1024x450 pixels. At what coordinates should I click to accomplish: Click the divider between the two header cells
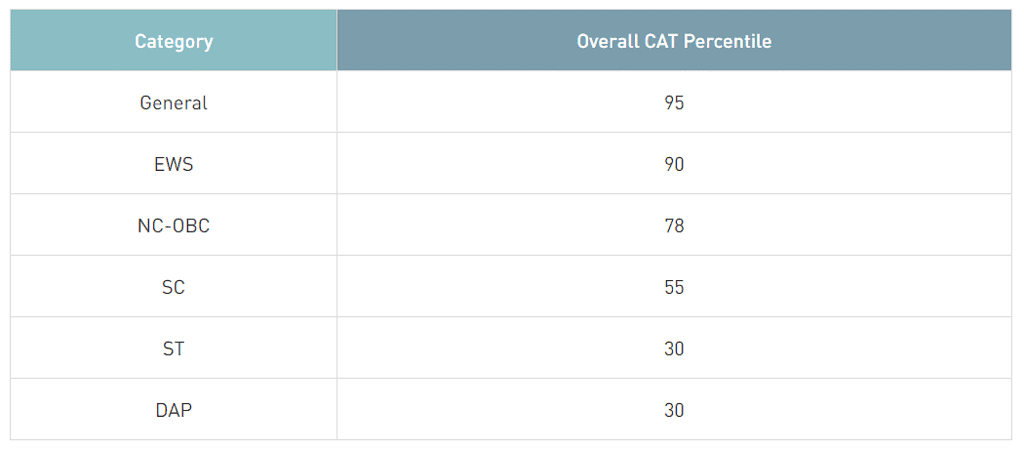point(337,41)
